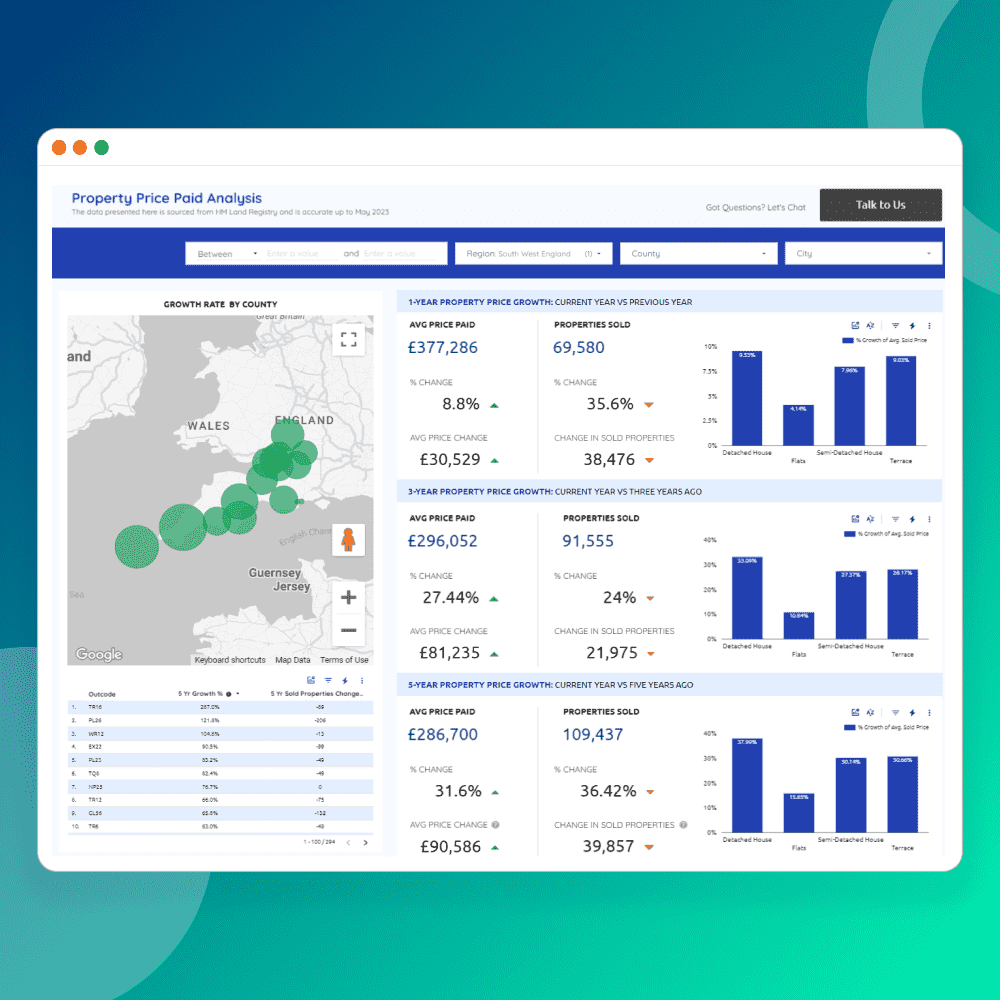Open three-dot menu on 3-year chart

click(929, 519)
